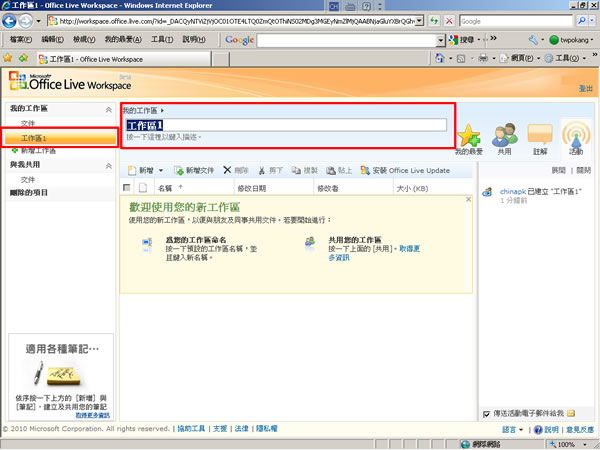The width and height of the screenshot is (600, 450).
Task: Click the 剪下 scissors cut button
Action: coord(270,170)
